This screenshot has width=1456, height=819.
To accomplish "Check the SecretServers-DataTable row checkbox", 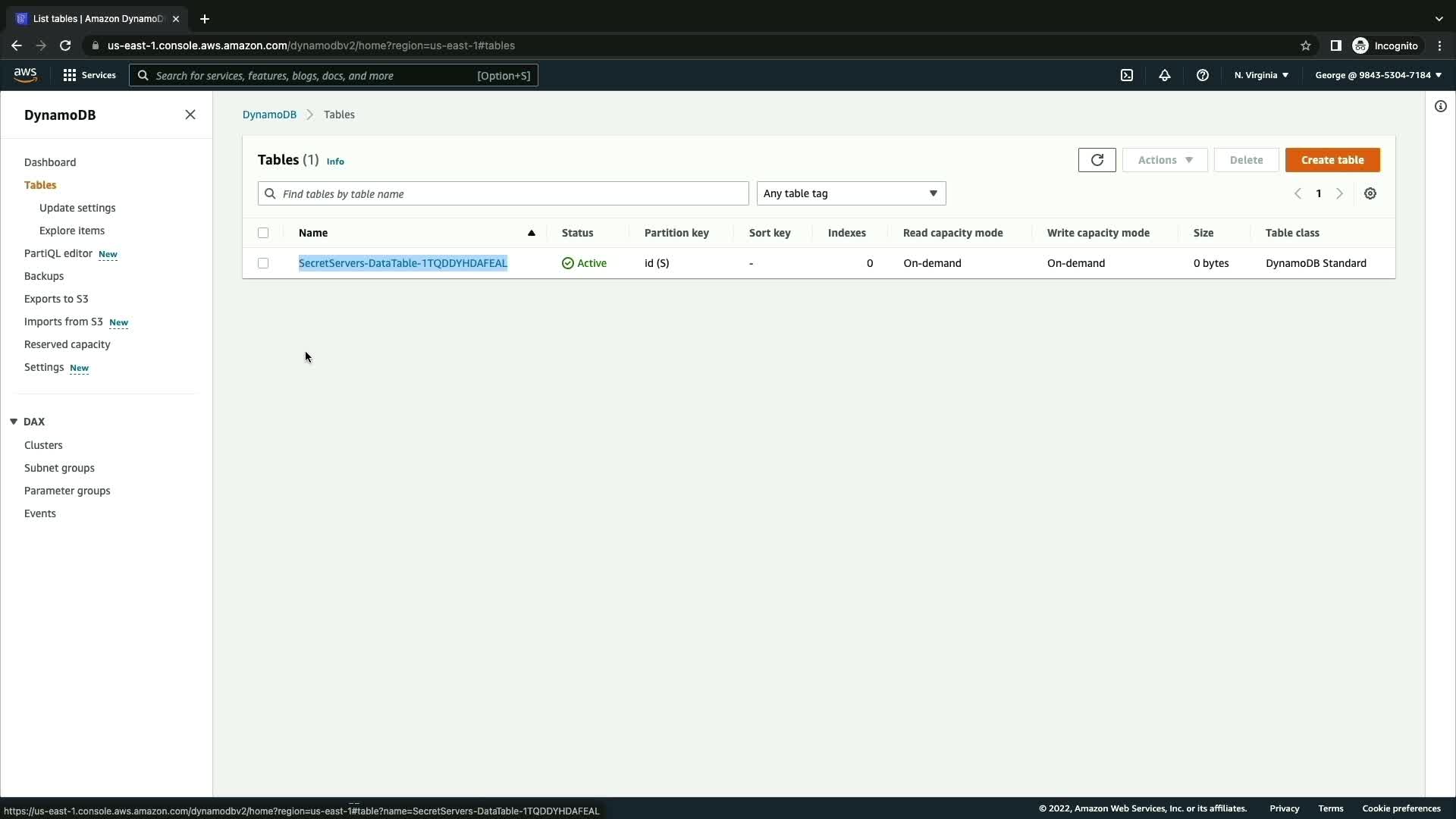I will point(263,263).
